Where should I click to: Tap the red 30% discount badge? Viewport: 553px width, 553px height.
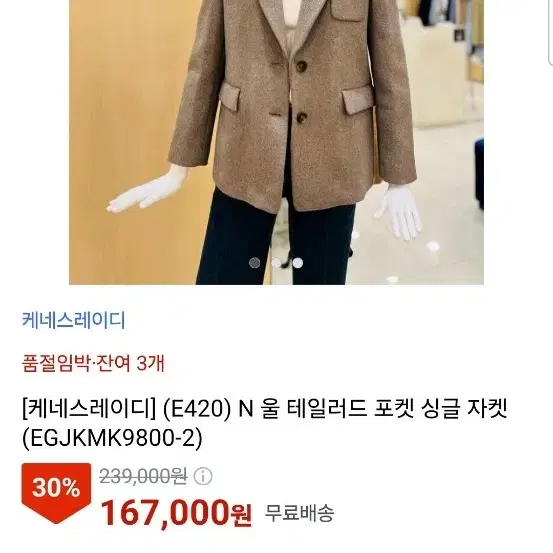click(x=56, y=492)
